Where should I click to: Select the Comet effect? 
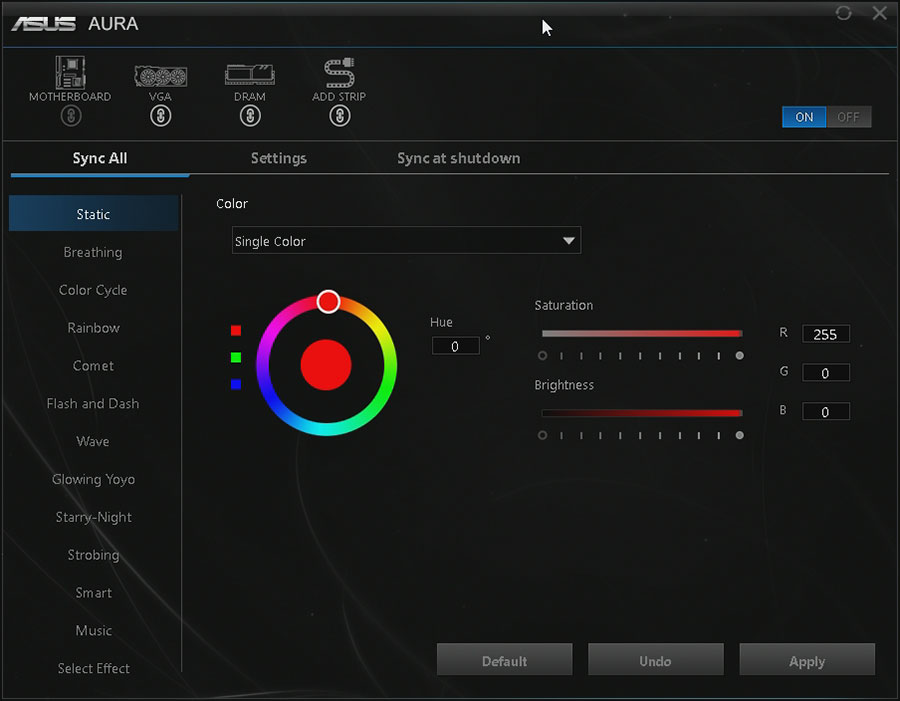tap(94, 366)
